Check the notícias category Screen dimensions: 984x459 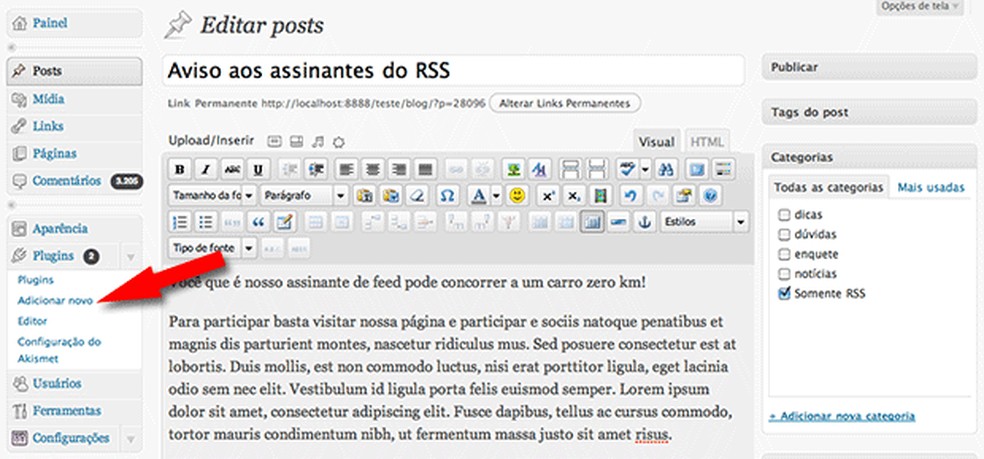coord(784,274)
